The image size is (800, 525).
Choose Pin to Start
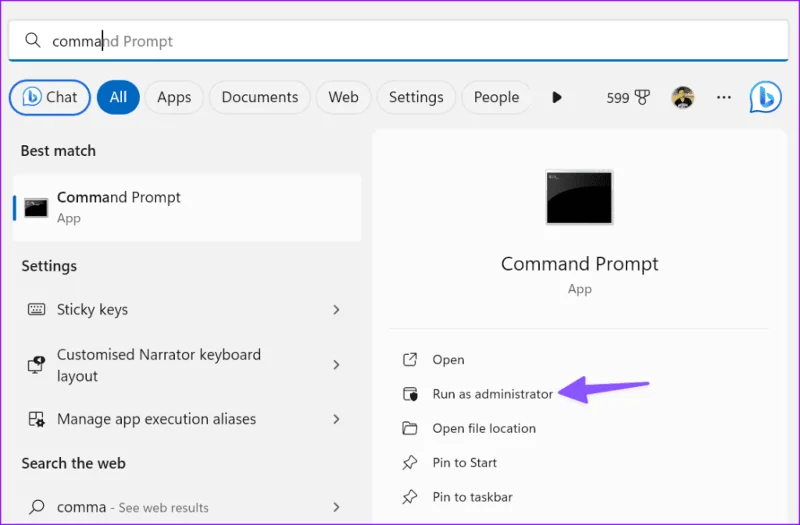pyautogui.click(x=465, y=462)
